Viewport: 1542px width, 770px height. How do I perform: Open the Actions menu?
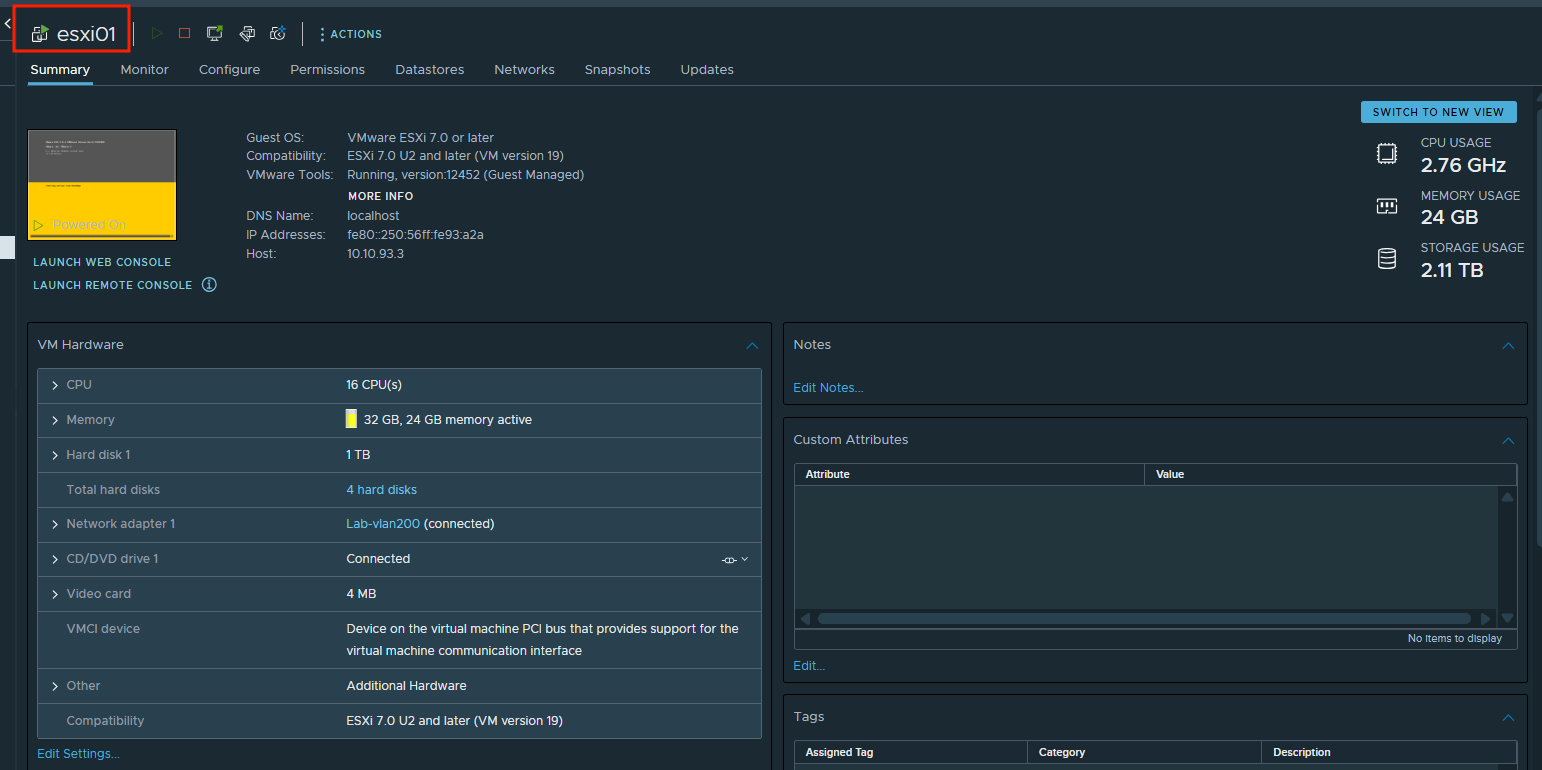click(x=350, y=34)
